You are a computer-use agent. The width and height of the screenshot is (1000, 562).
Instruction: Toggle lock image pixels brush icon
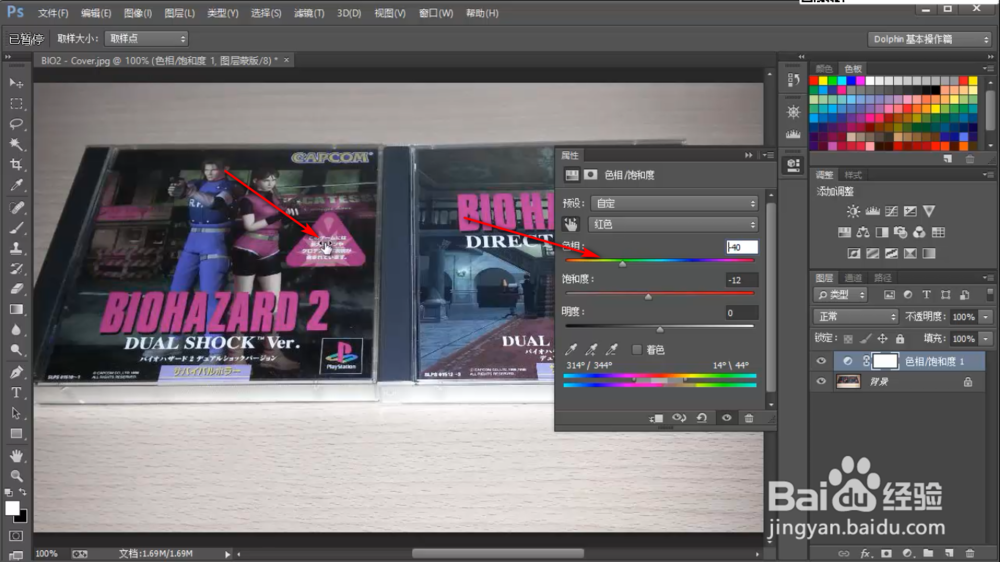(x=865, y=339)
